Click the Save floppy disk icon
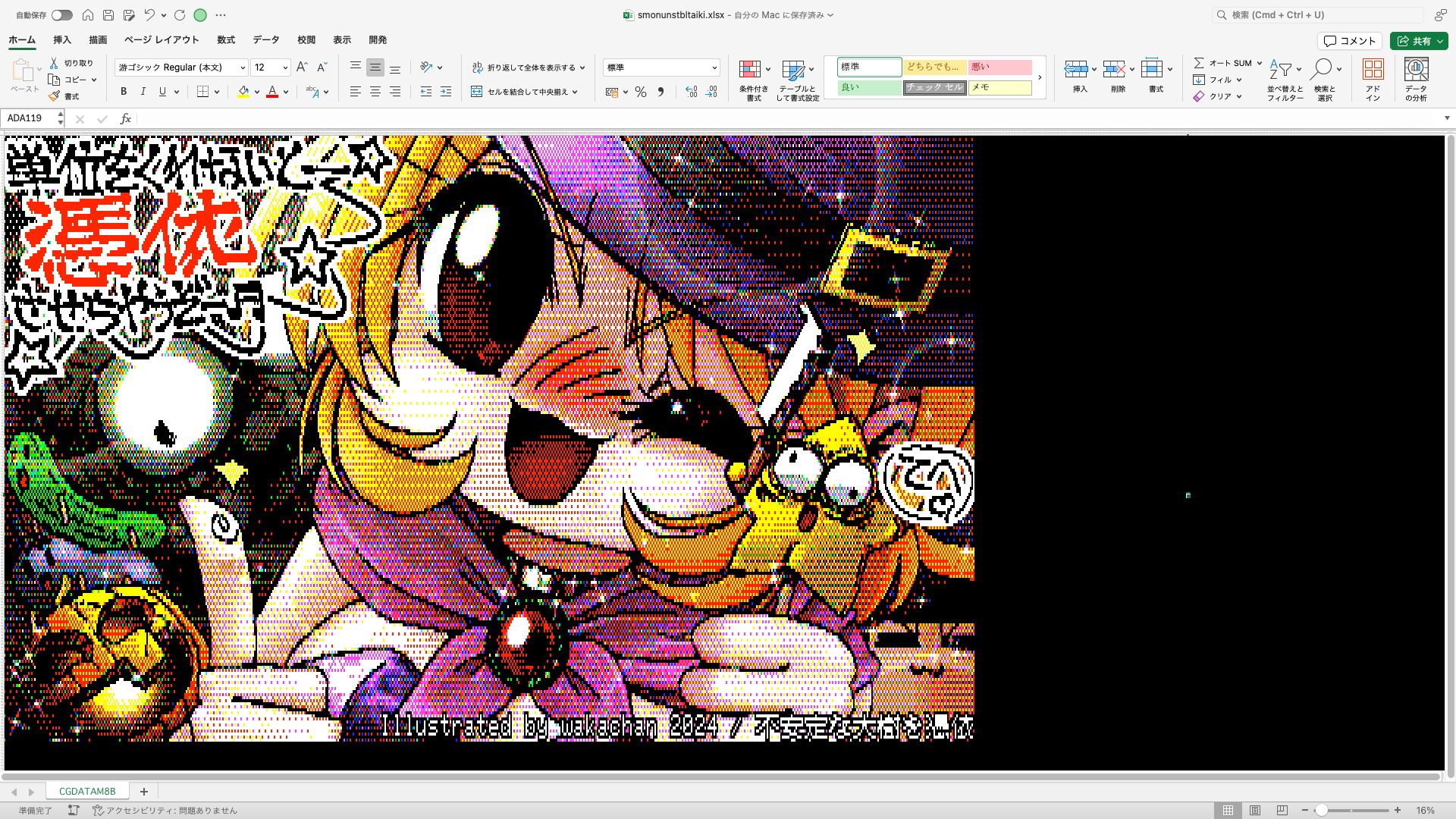 (x=108, y=15)
